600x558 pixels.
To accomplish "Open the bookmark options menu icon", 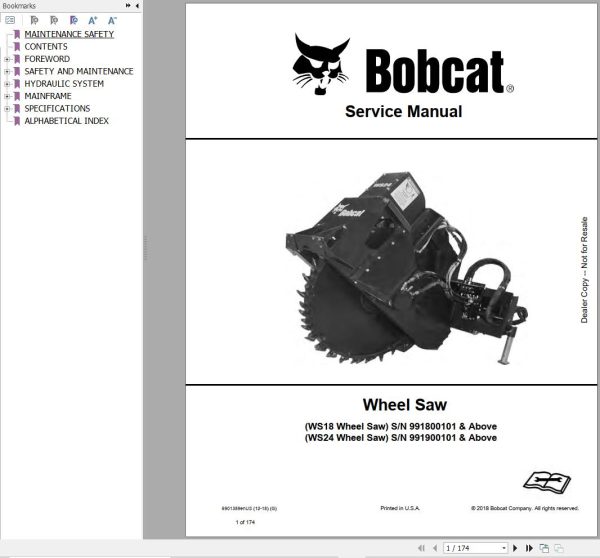I will 10,20.
